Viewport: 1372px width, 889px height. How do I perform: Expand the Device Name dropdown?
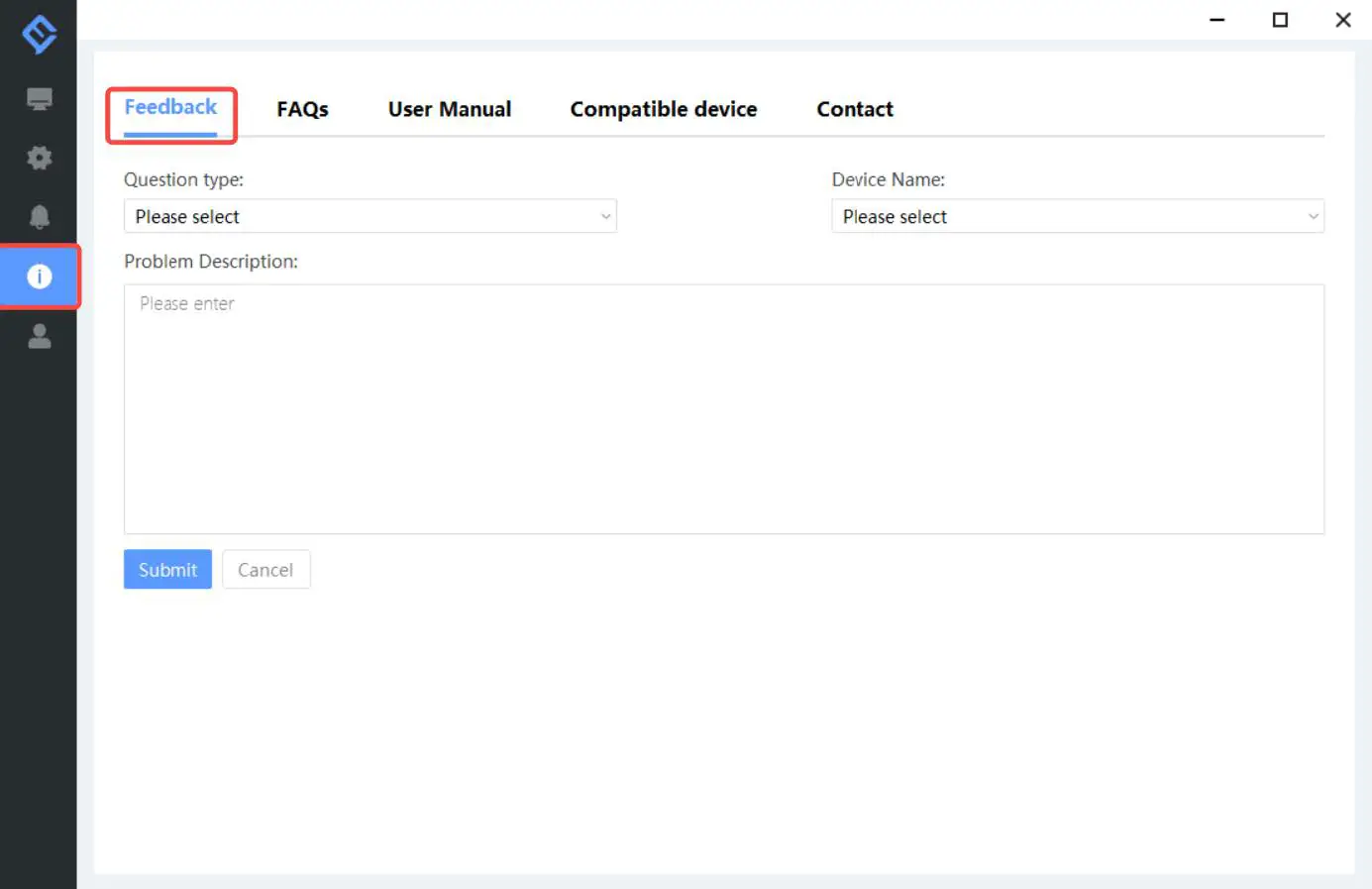pos(1078,216)
